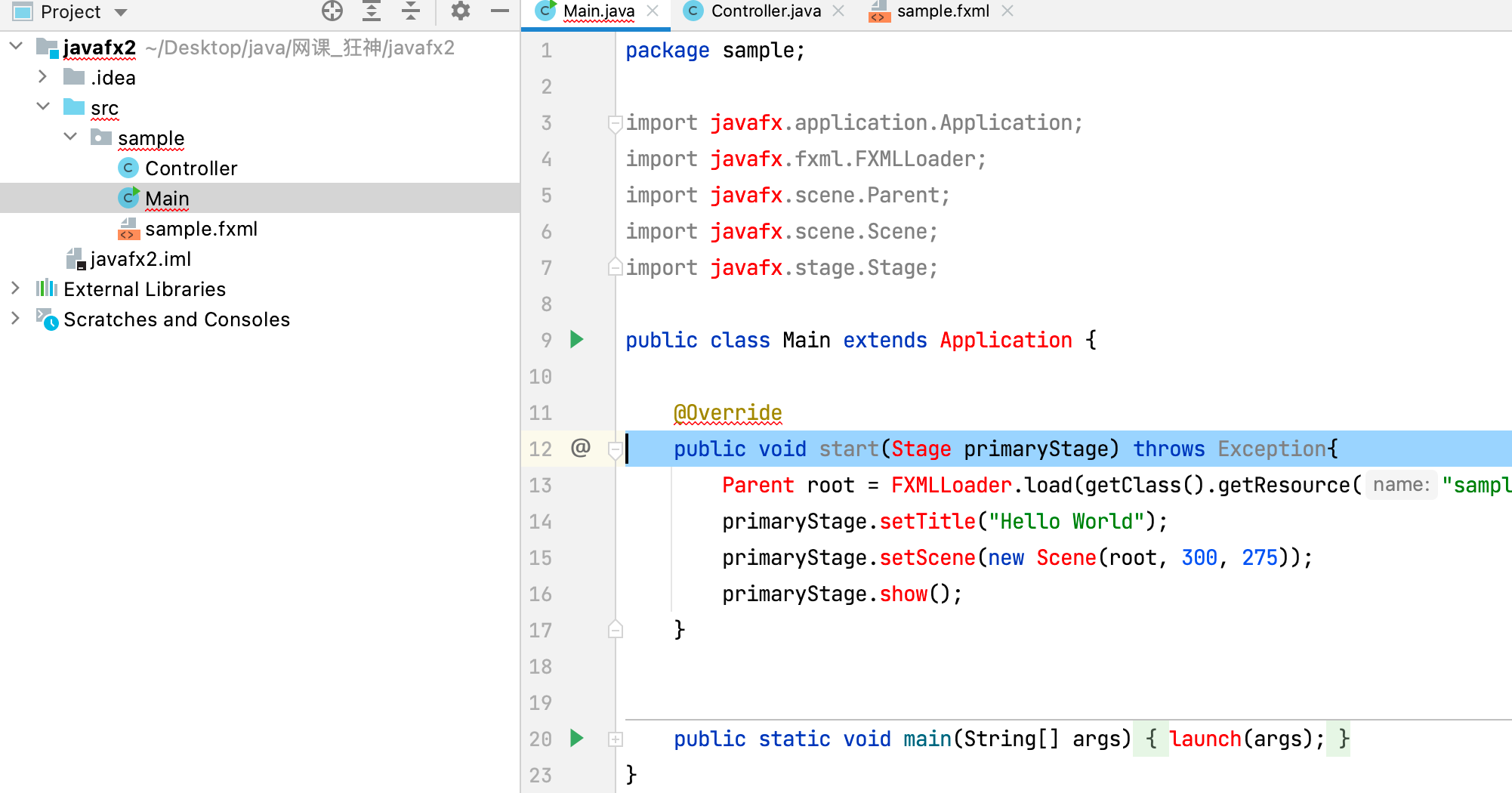Click the 'Exception' type on line 12
Viewport: 1512px width, 793px height.
tap(1272, 449)
